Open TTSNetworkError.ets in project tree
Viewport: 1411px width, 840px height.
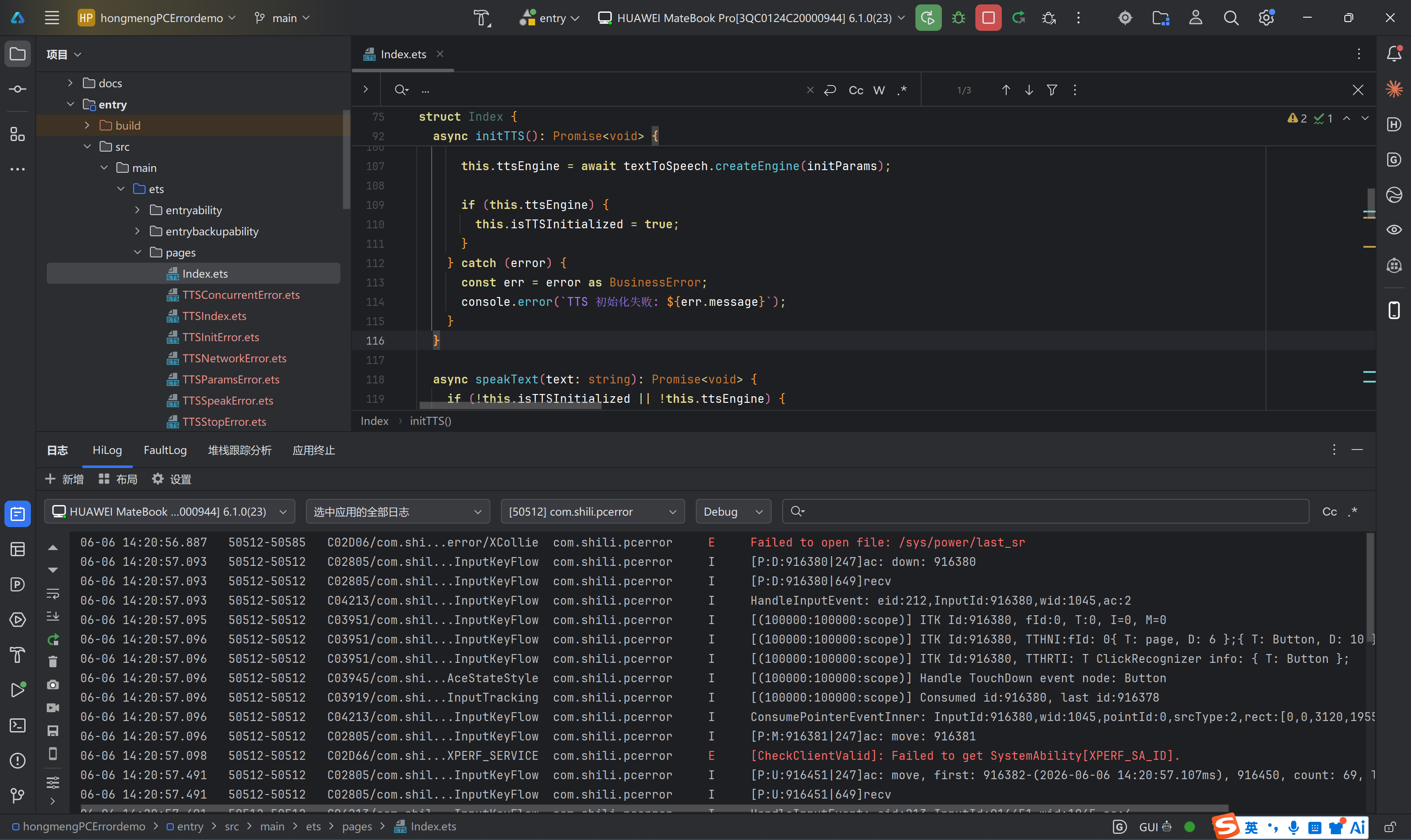tap(235, 358)
